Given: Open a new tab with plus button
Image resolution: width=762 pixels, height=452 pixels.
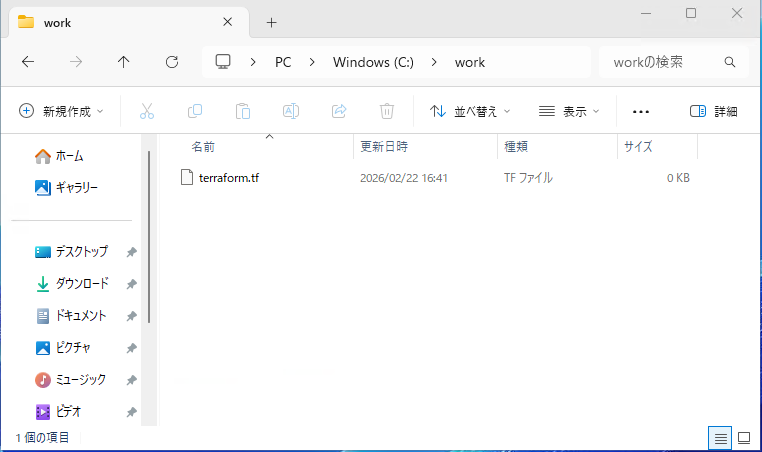Looking at the screenshot, I should click(271, 22).
